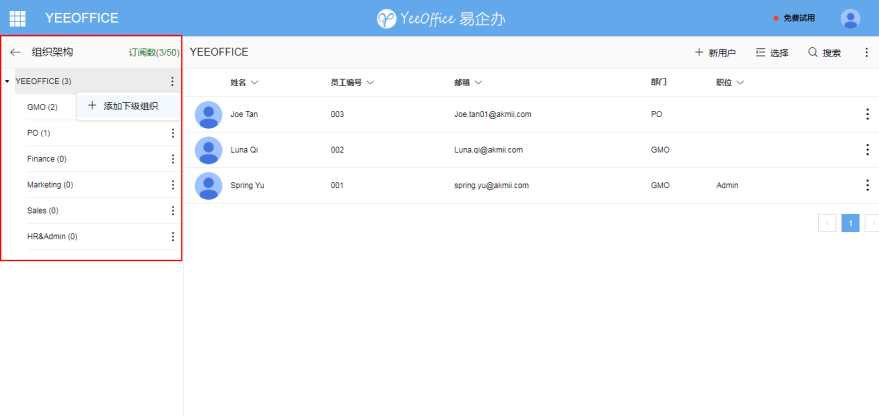
Task: Choose 添加下级组织 from the popup menu
Action: 128,106
